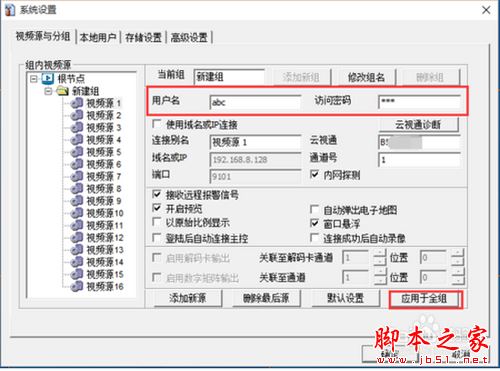The width and height of the screenshot is (500, 371).
Task: Open the 存储设置 tab
Action: (143, 37)
